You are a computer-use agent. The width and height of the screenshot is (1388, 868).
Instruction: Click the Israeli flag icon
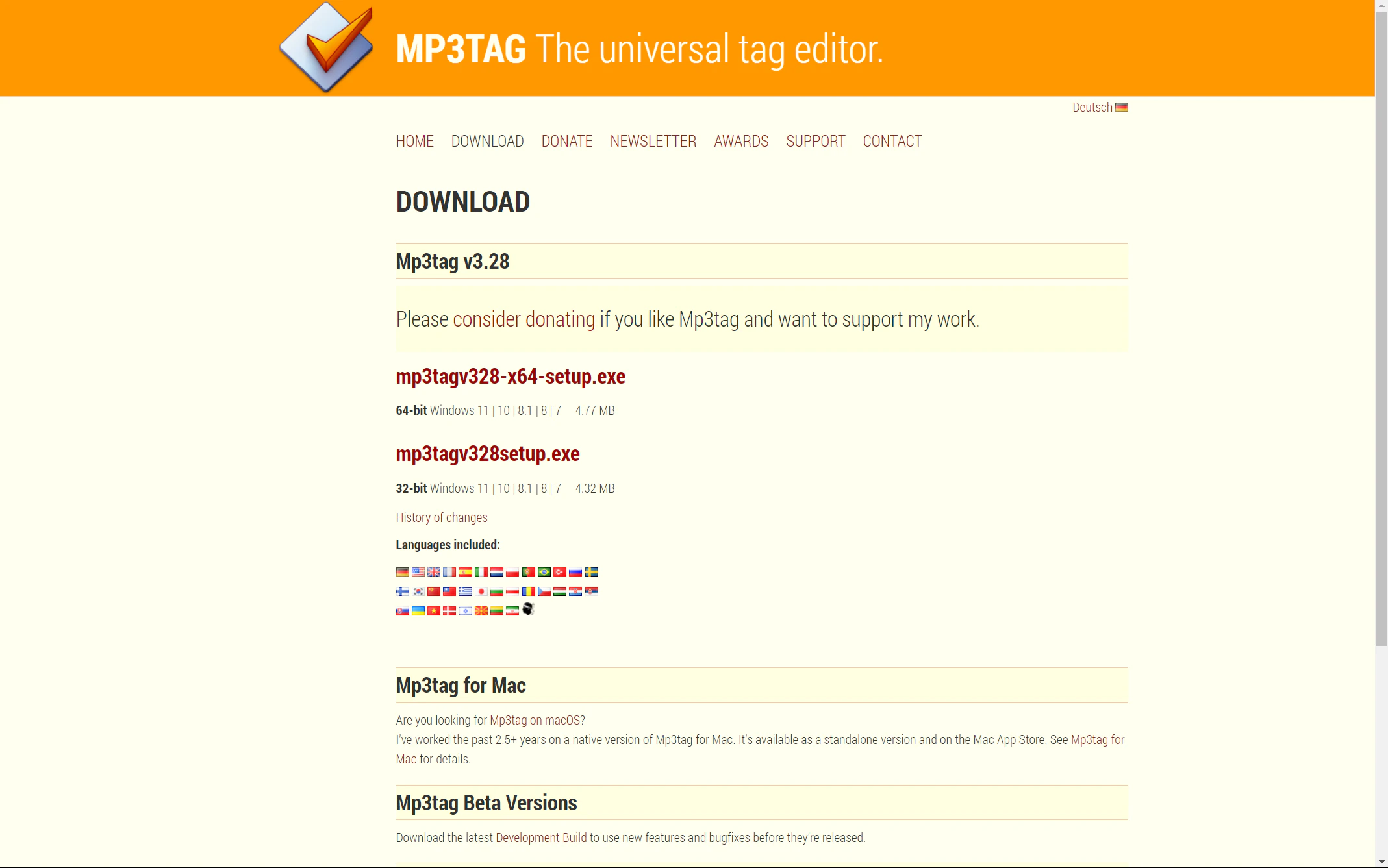click(466, 611)
